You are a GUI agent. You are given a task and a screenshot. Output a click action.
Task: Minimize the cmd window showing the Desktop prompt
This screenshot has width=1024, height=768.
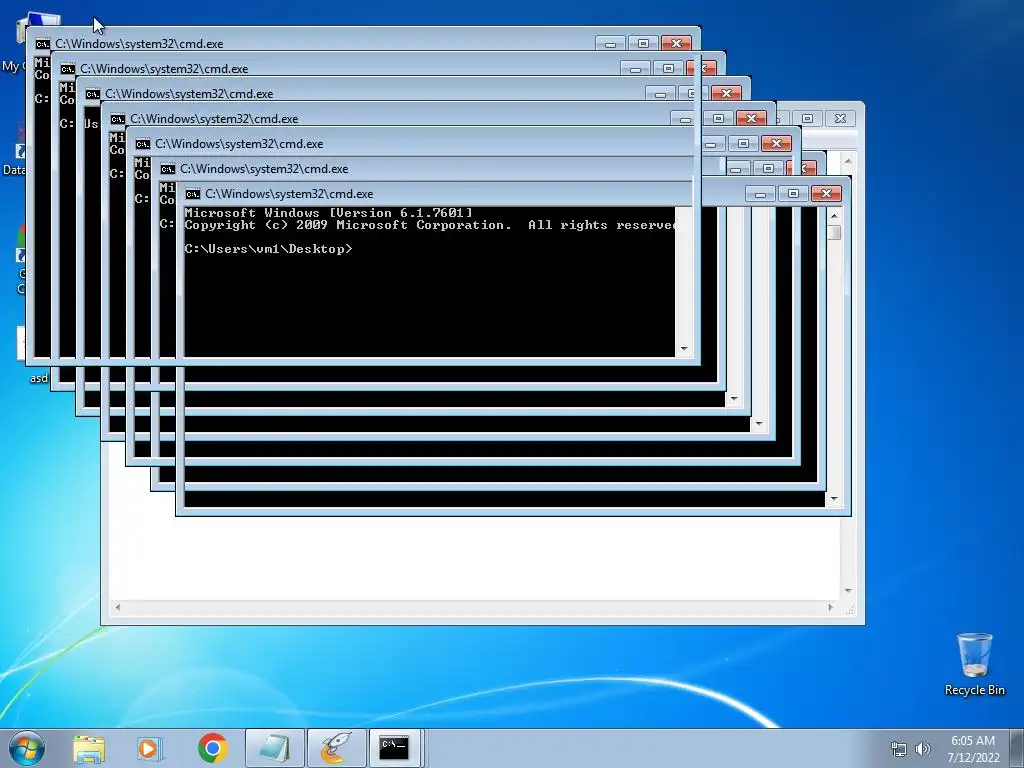point(760,193)
